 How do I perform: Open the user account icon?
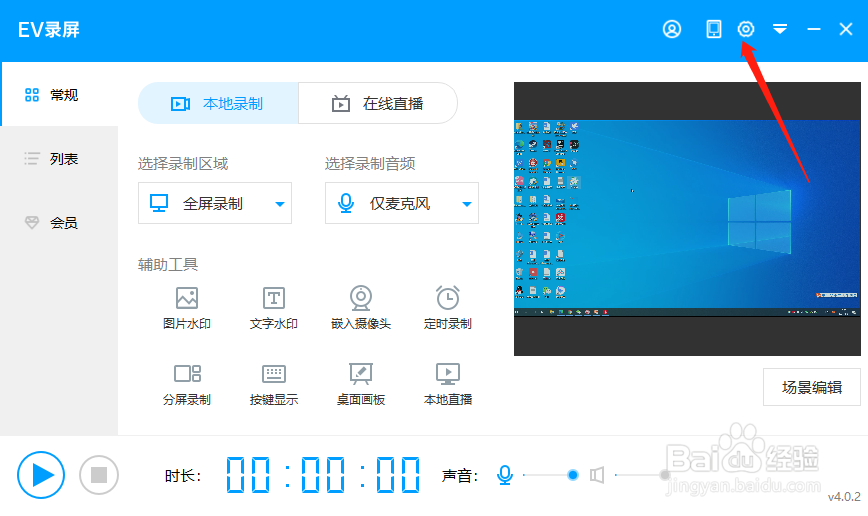tap(671, 29)
